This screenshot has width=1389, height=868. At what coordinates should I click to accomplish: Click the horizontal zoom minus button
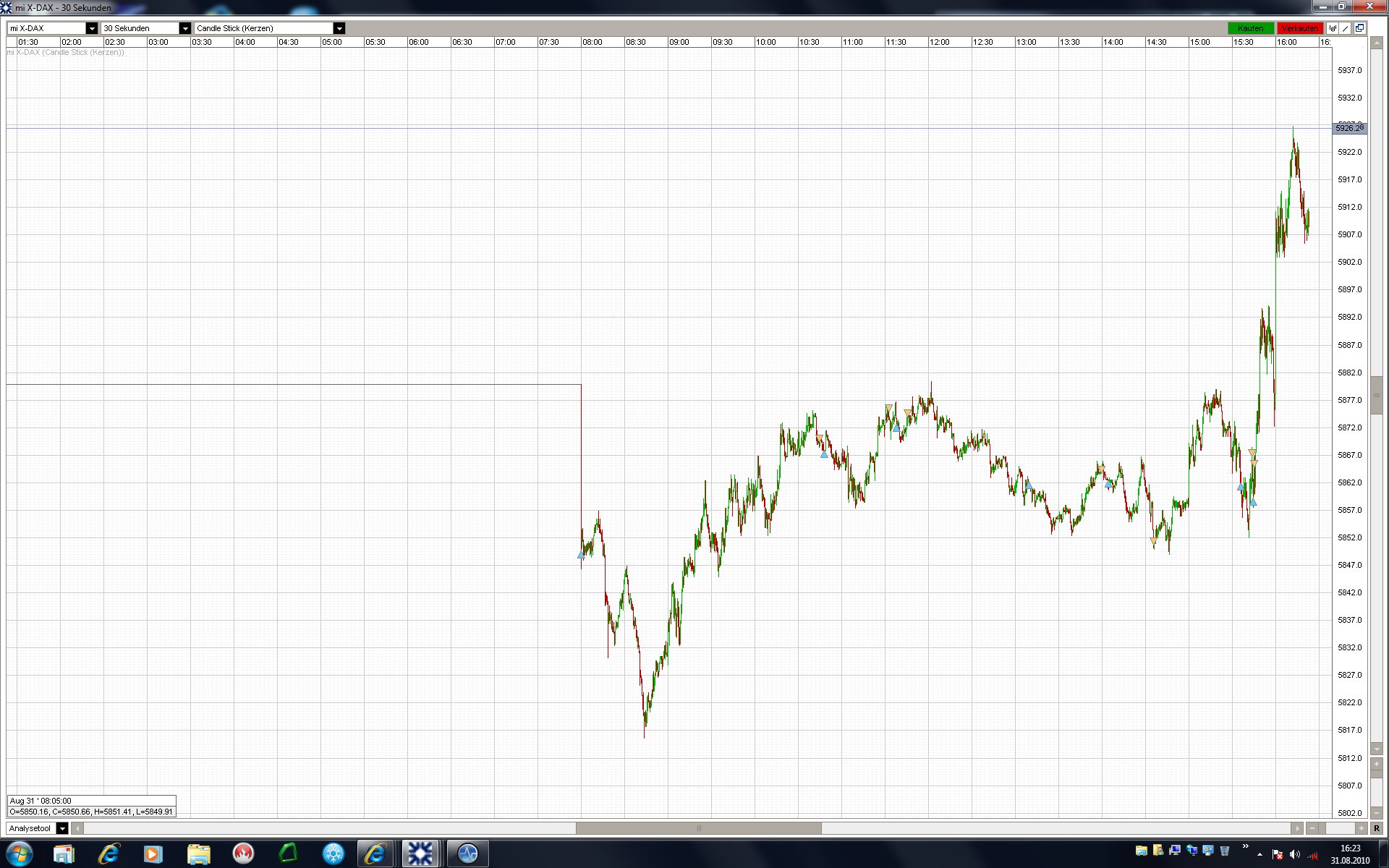tap(1312, 828)
